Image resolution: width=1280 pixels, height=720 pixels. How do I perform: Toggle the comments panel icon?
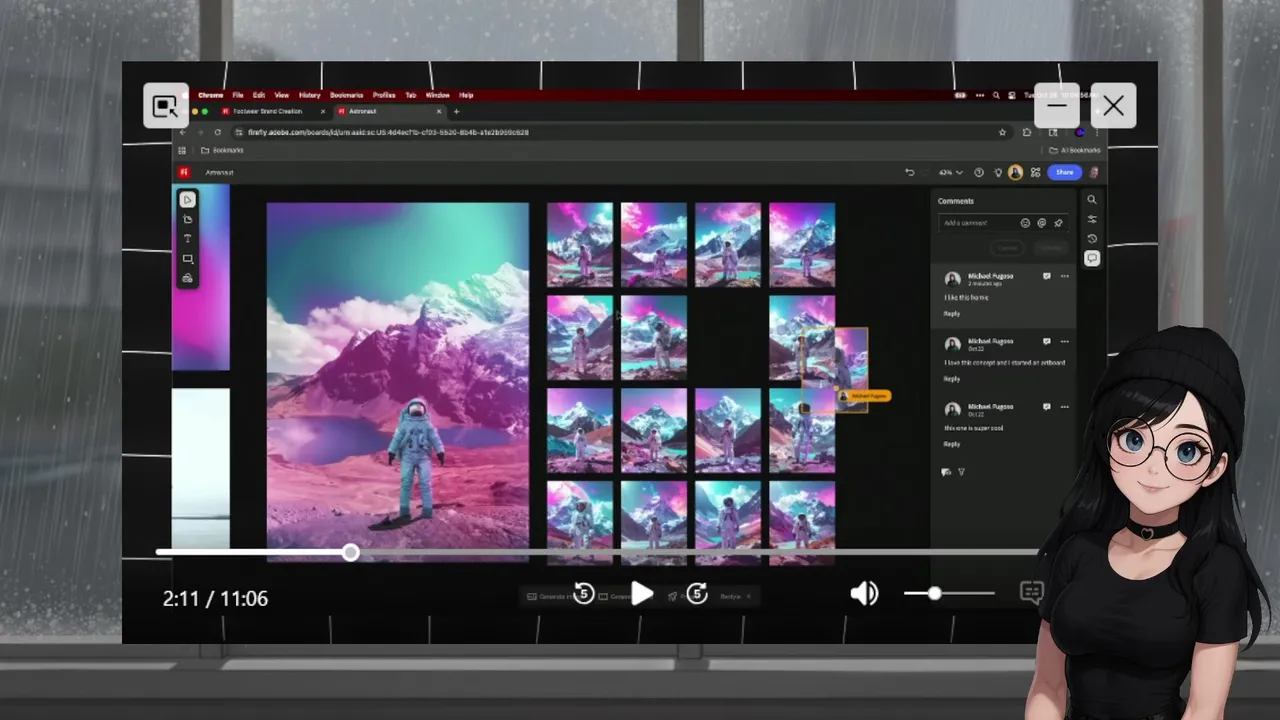pyautogui.click(x=1092, y=258)
